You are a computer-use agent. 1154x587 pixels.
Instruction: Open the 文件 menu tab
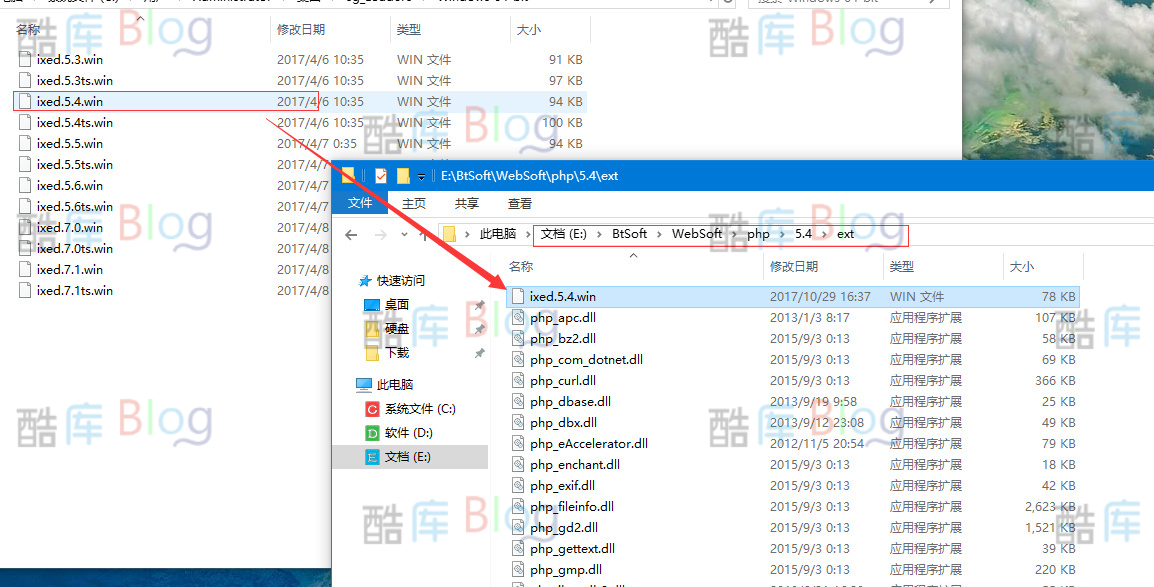[360, 203]
